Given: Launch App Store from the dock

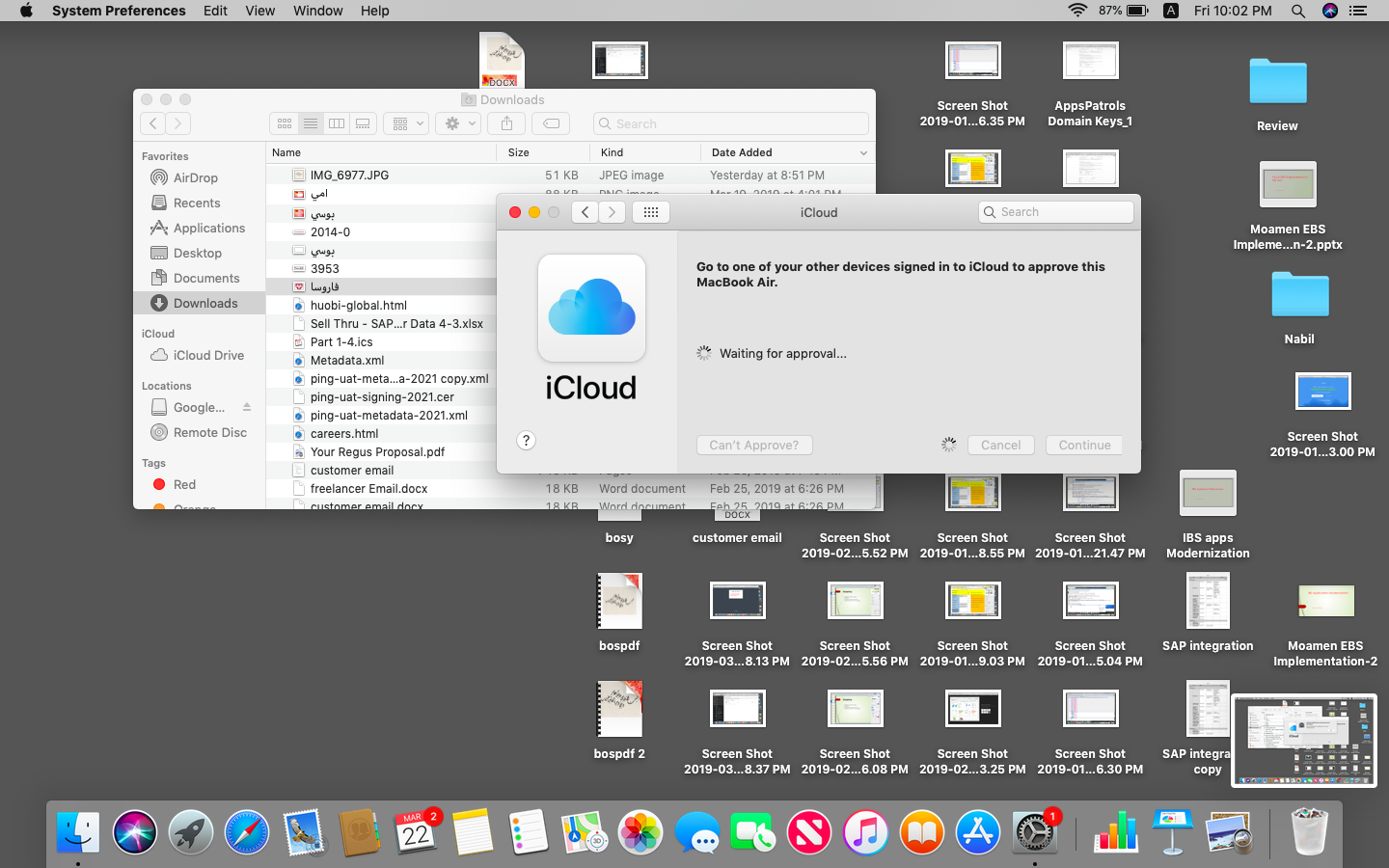Looking at the screenshot, I should [x=978, y=832].
